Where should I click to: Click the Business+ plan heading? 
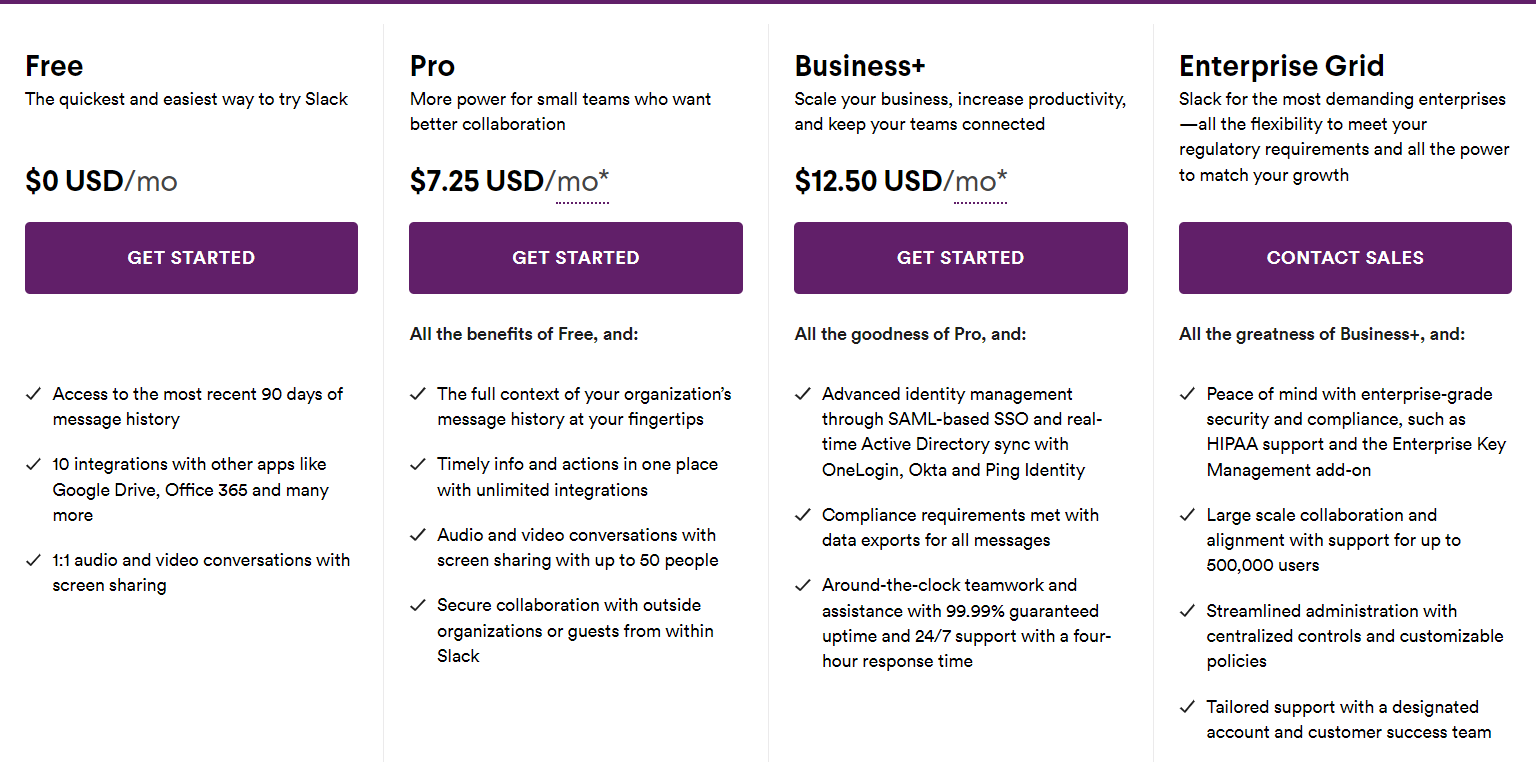click(x=860, y=66)
